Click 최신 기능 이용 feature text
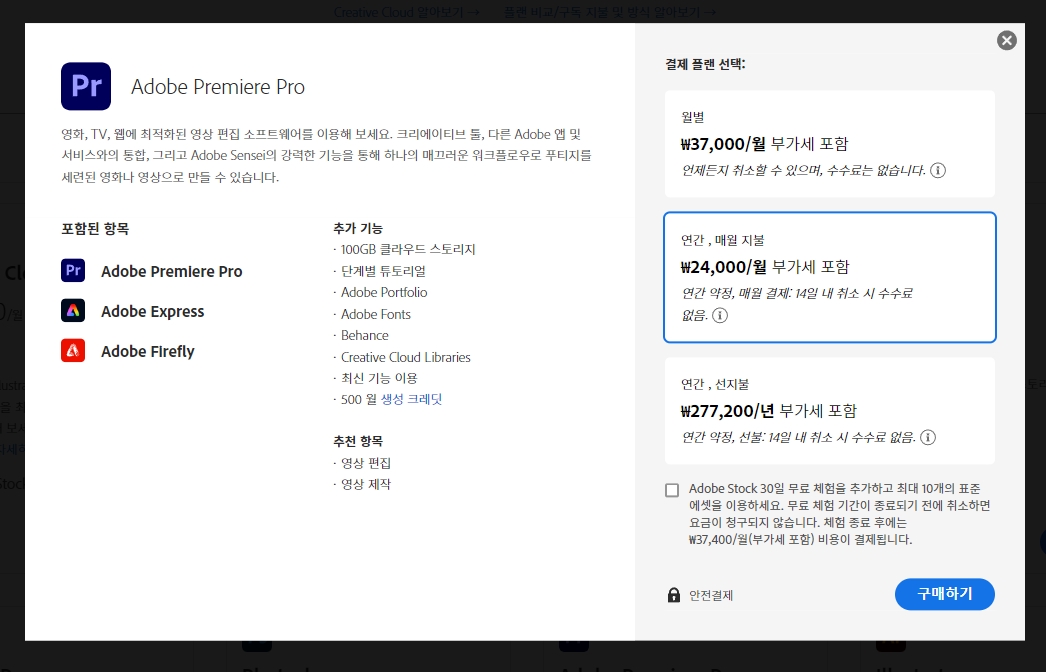Screen dimensions: 1046x672 point(379,378)
